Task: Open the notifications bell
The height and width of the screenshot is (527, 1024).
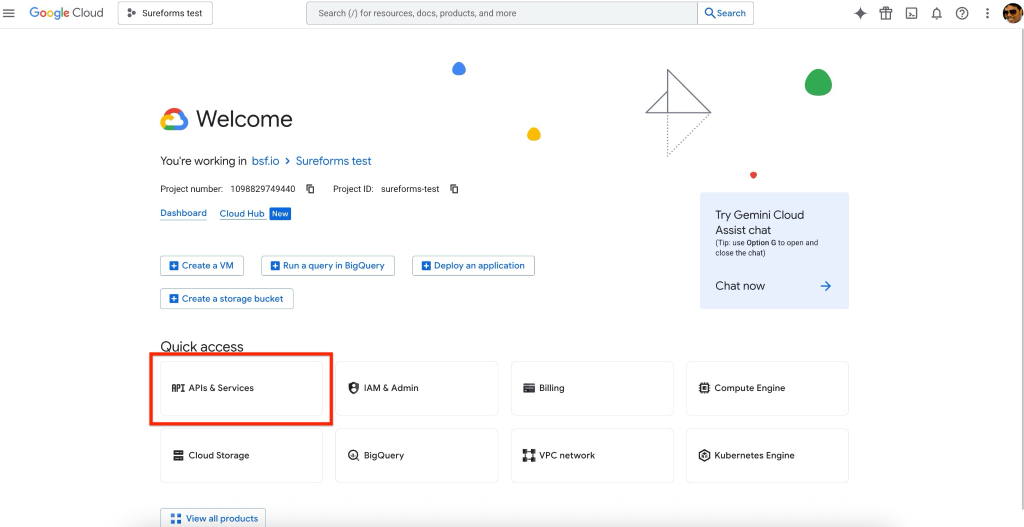Action: pos(936,13)
